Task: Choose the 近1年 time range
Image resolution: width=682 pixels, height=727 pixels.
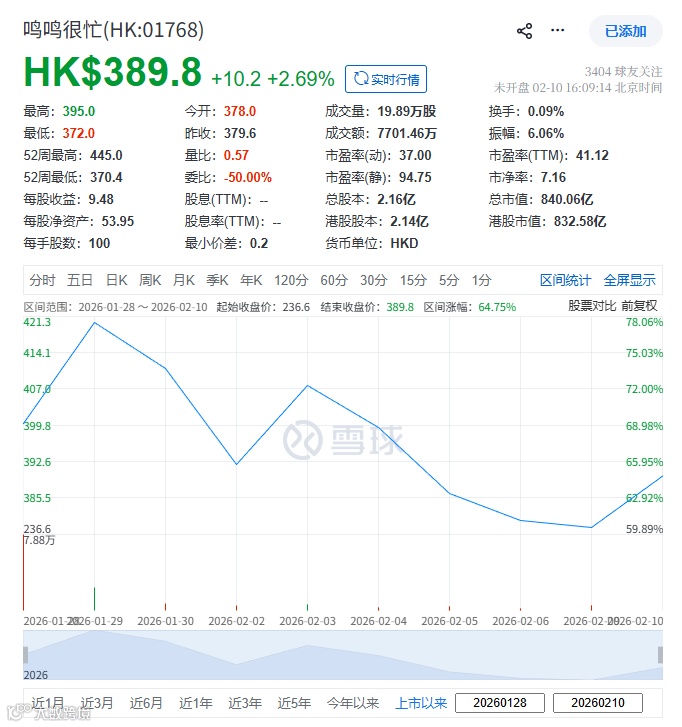Action: (196, 703)
